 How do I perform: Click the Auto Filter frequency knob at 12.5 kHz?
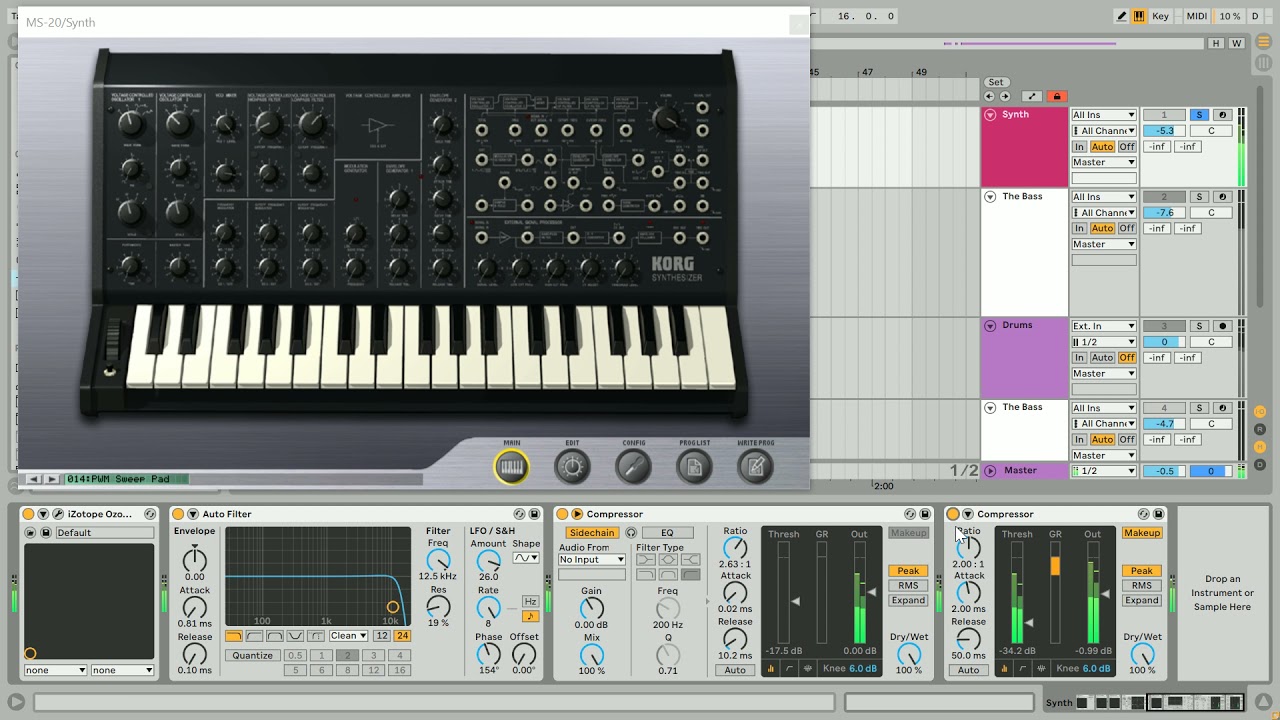[438, 560]
